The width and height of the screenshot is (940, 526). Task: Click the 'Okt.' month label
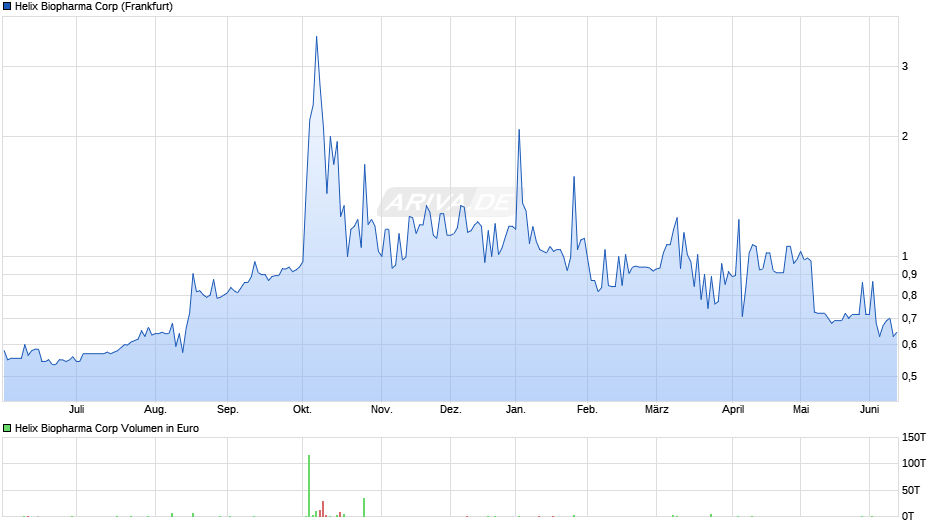click(302, 409)
